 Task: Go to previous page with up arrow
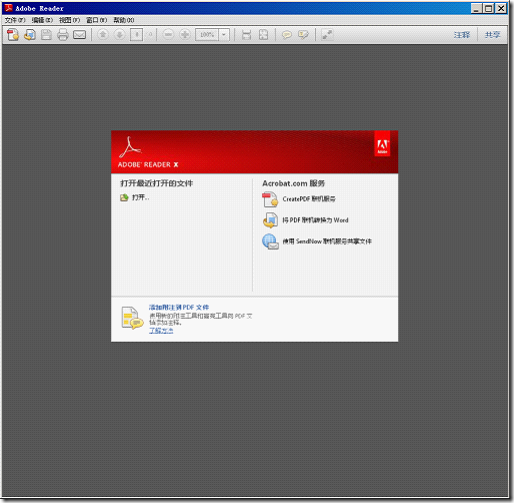pyautogui.click(x=103, y=34)
